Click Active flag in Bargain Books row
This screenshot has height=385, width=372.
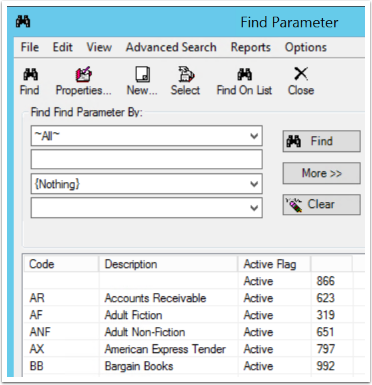point(258,366)
